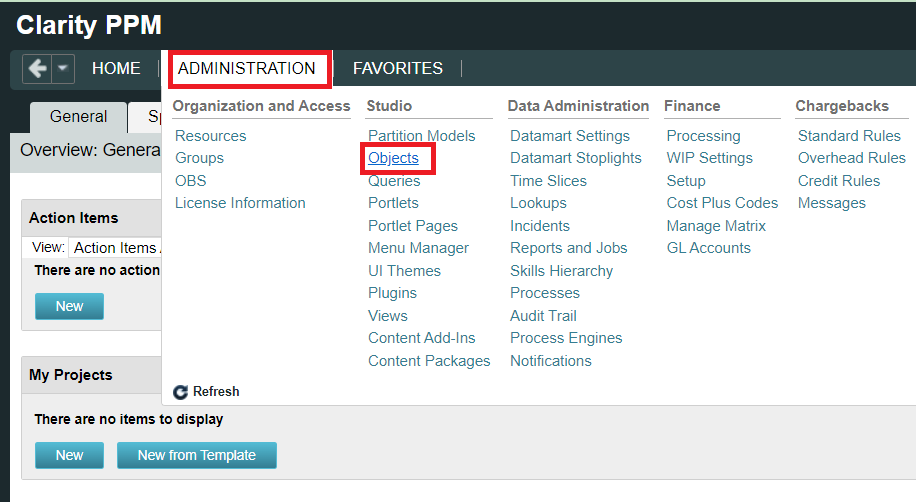Open Resources under Organization and Access

point(210,136)
